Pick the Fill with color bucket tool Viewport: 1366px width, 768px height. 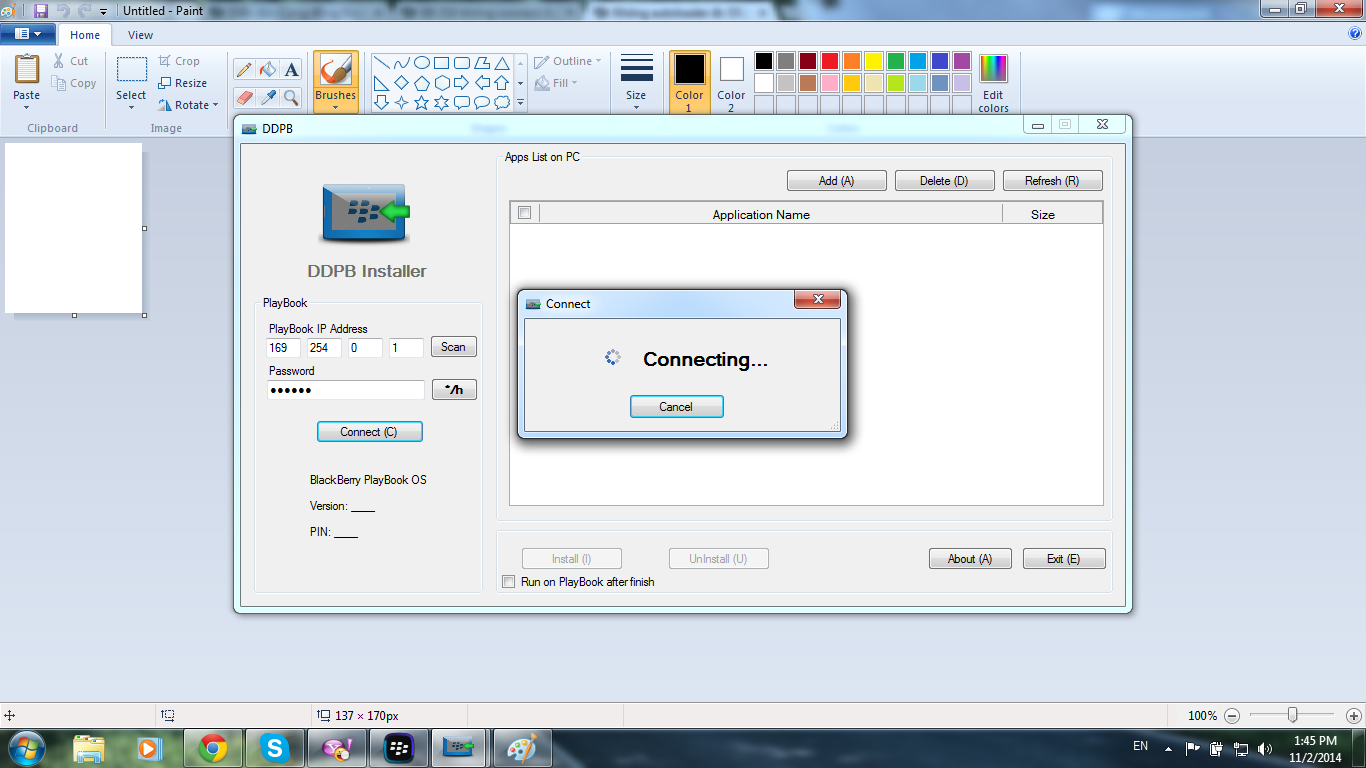(267, 70)
